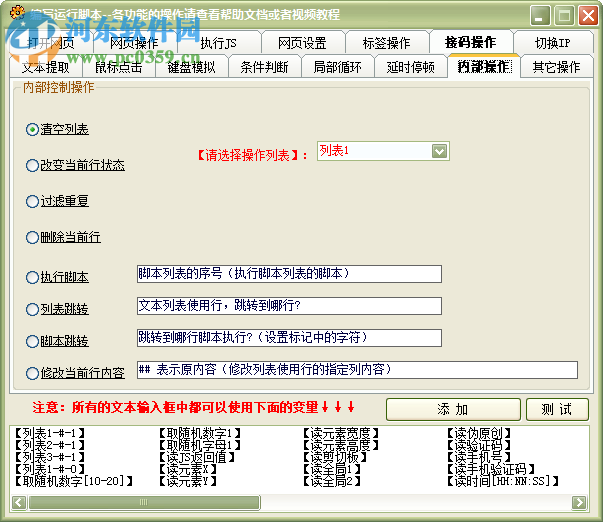The image size is (603, 522).
Task: Click the 跳转到哪行脚本执行 input field
Action: (289, 338)
